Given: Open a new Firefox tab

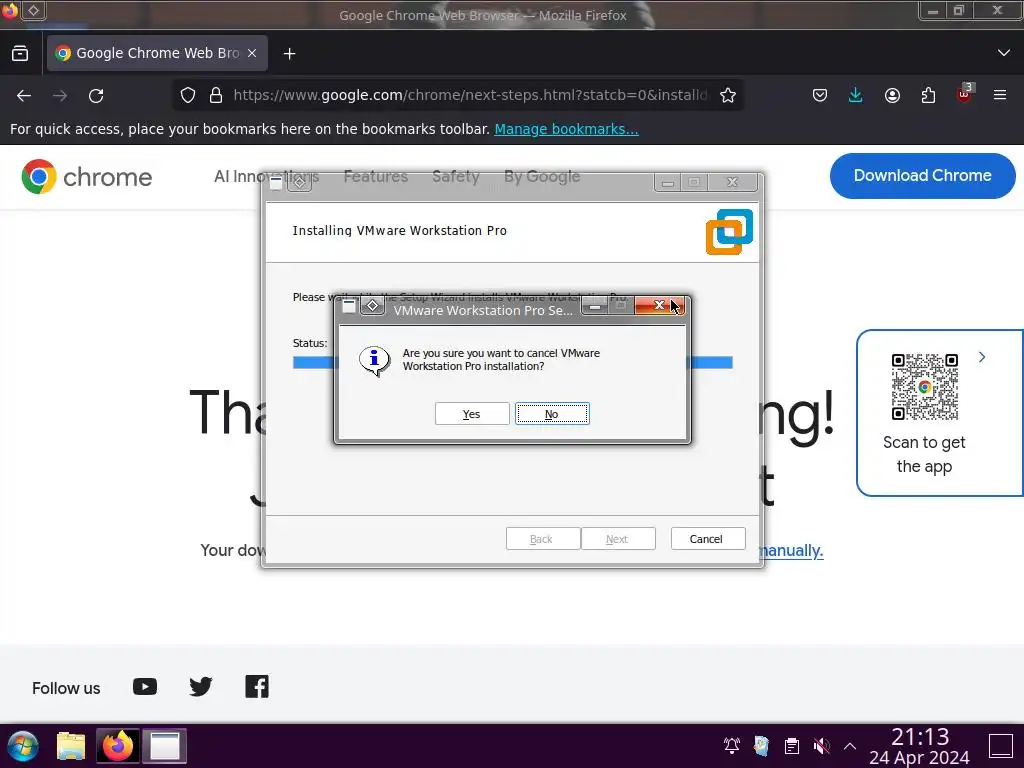Looking at the screenshot, I should pyautogui.click(x=289, y=54).
